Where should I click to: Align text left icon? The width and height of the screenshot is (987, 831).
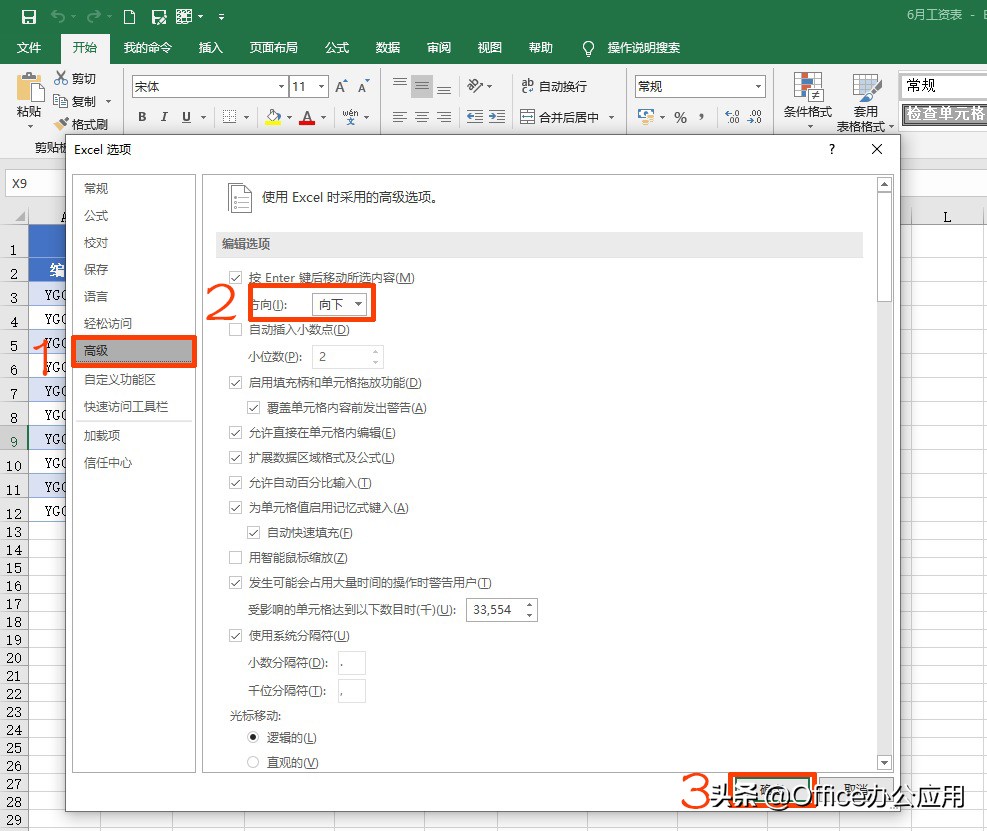click(399, 117)
